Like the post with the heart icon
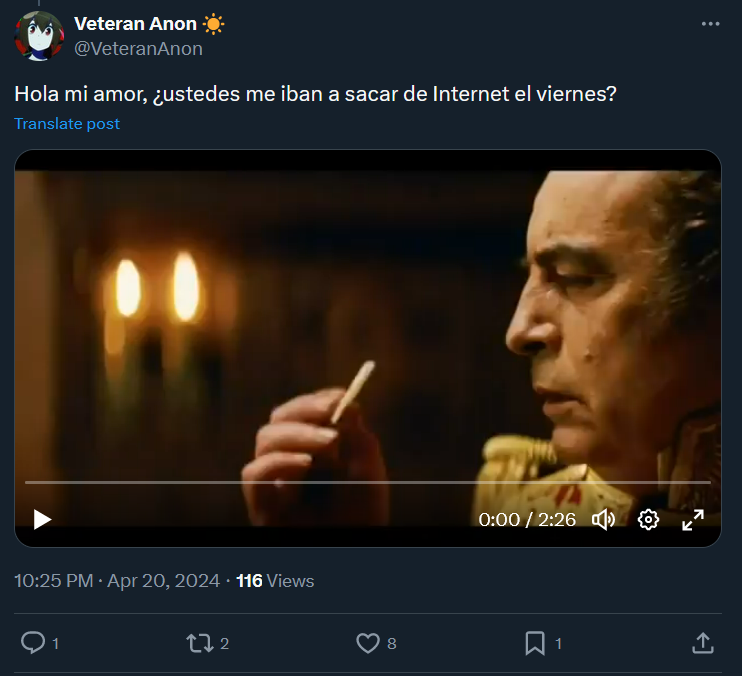The height and width of the screenshot is (676, 742). 368,643
